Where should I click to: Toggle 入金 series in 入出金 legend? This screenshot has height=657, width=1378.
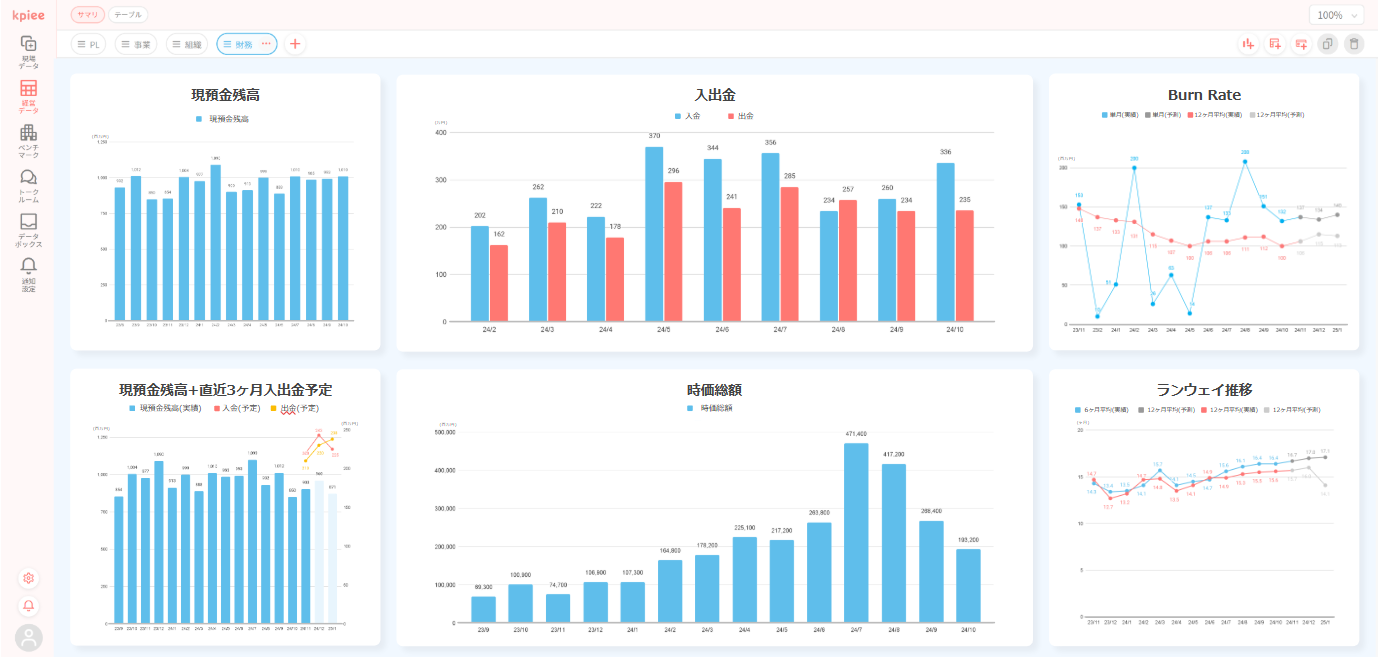pyautogui.click(x=686, y=116)
